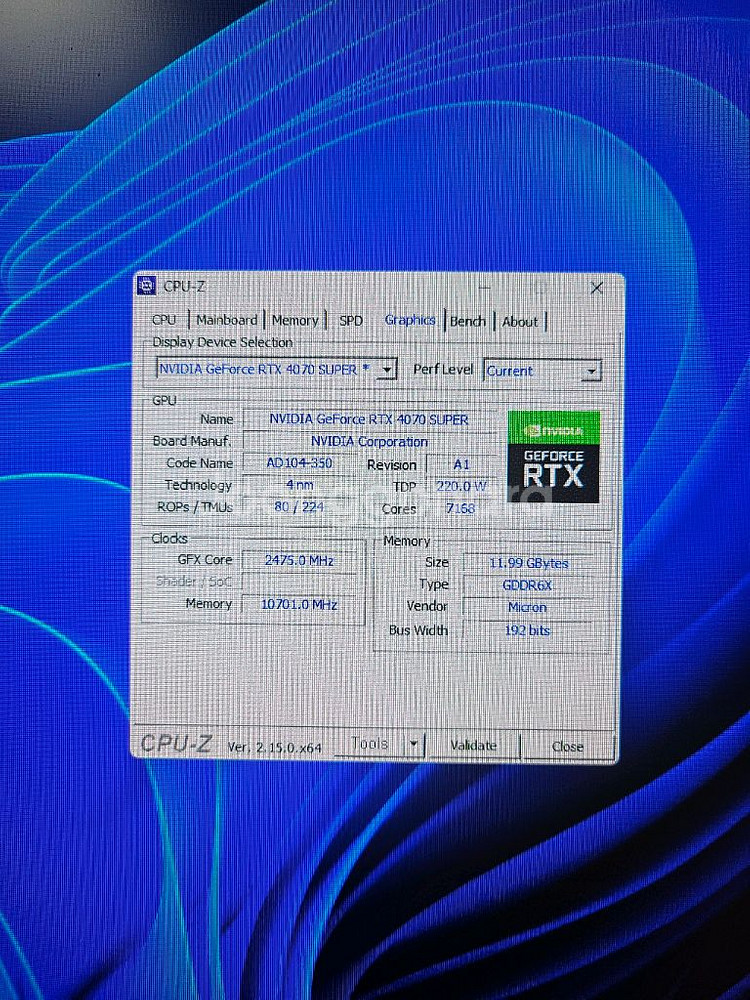Switch to the Memory tab

point(295,321)
